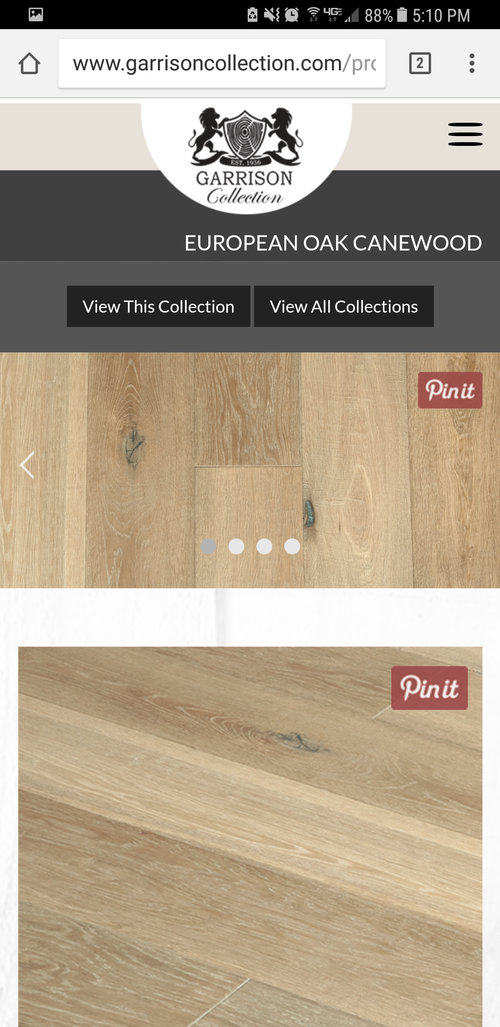Tap the carousel oak plank image
Image resolution: width=500 pixels, height=1027 pixels.
pos(250,470)
